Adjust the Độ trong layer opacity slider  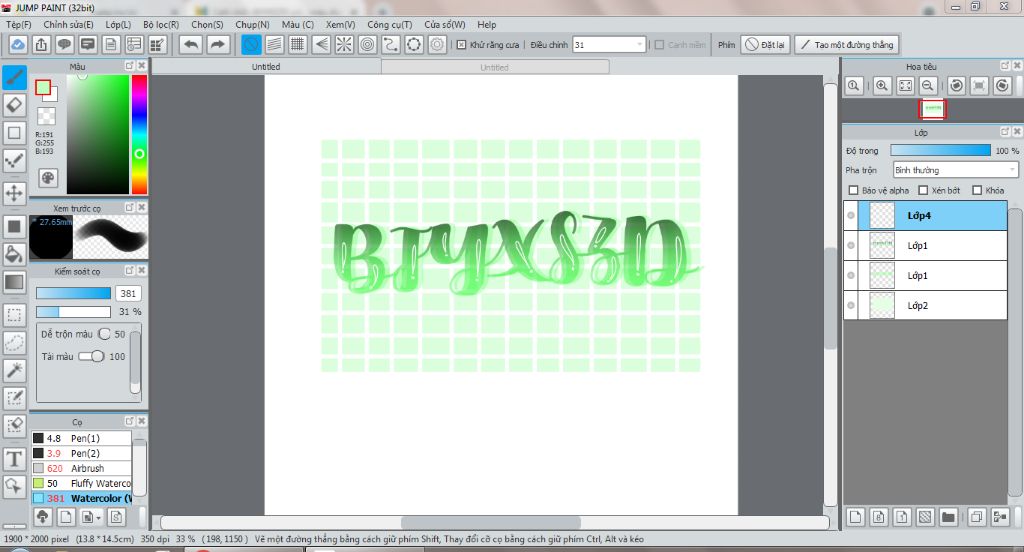pos(940,150)
